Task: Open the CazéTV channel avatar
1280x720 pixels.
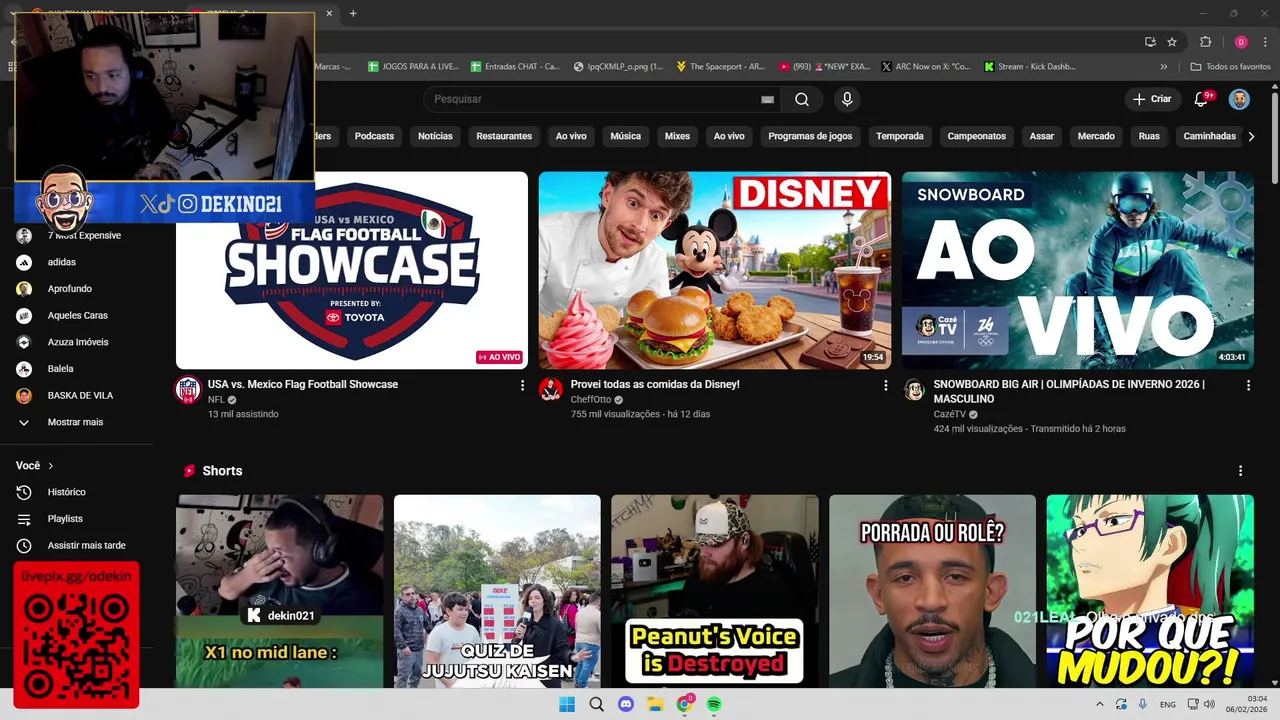Action: point(914,390)
